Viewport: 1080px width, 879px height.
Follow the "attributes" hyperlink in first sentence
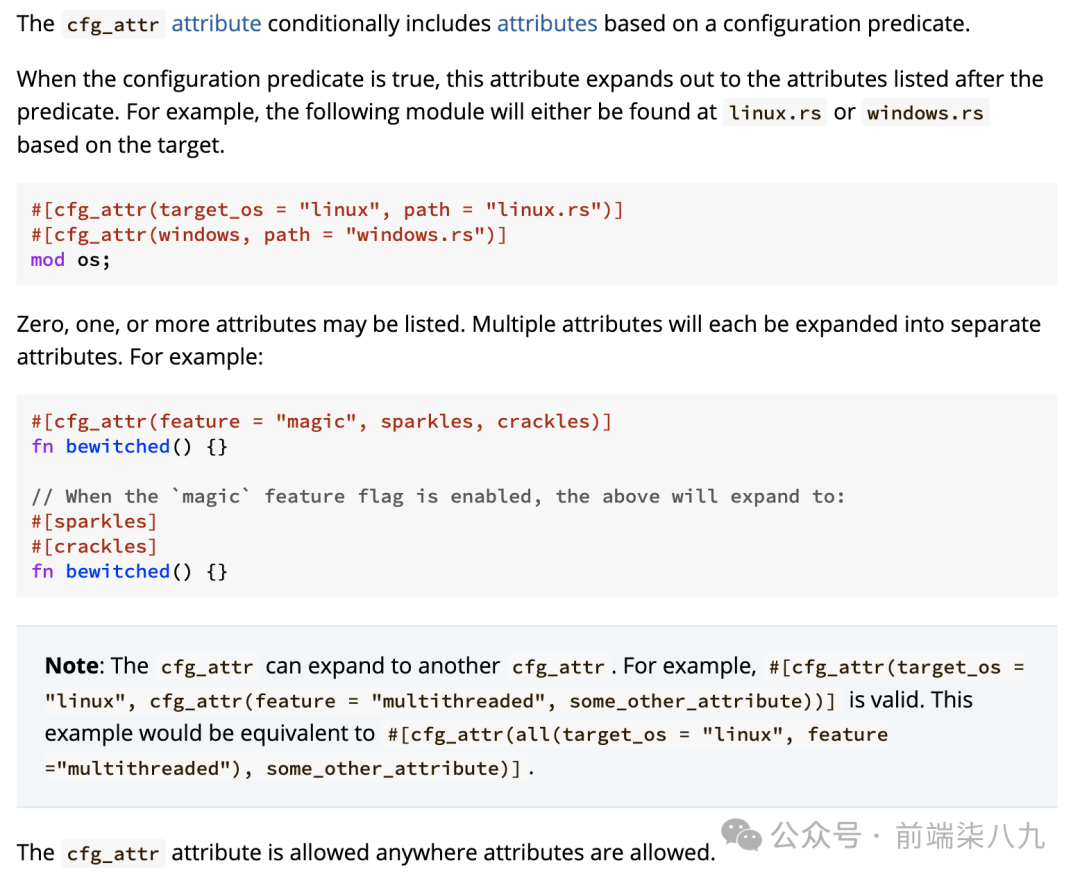(547, 23)
